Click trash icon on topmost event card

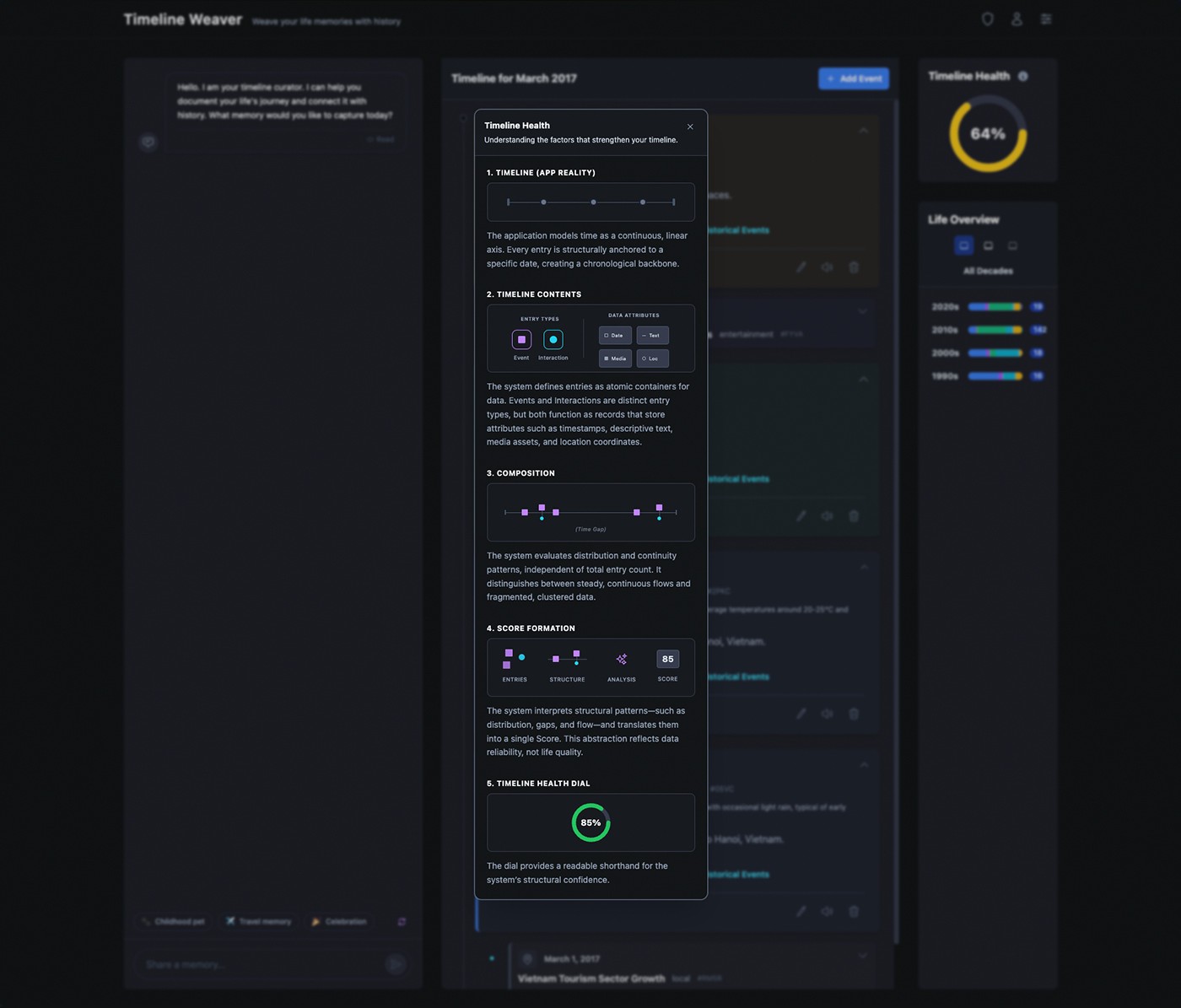point(854,267)
